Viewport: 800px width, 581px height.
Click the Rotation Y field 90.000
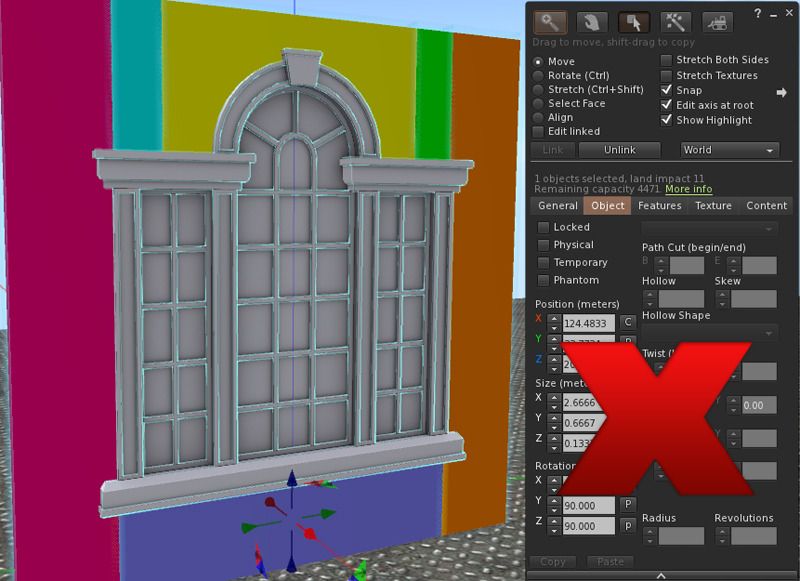click(x=588, y=506)
